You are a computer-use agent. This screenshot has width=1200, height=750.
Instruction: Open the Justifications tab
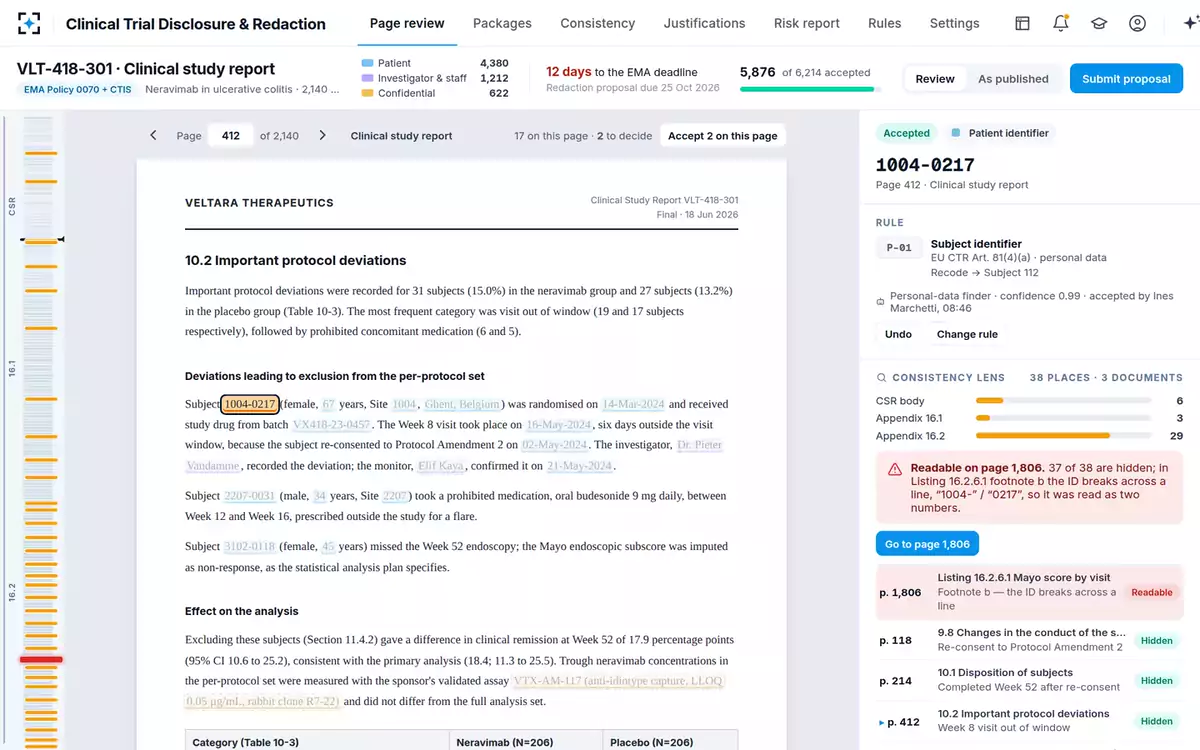(x=704, y=23)
